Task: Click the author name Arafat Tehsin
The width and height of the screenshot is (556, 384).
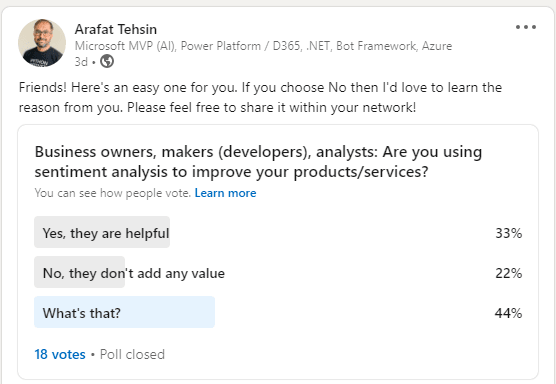Action: [116, 29]
